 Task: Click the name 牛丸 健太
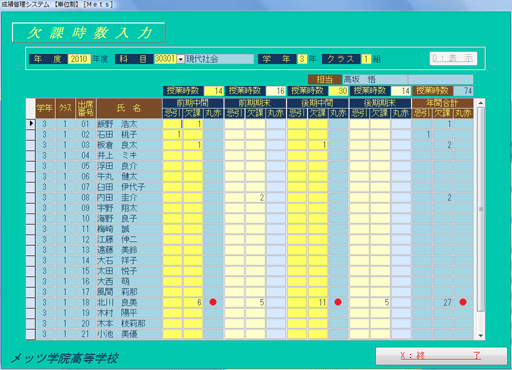tap(117, 176)
